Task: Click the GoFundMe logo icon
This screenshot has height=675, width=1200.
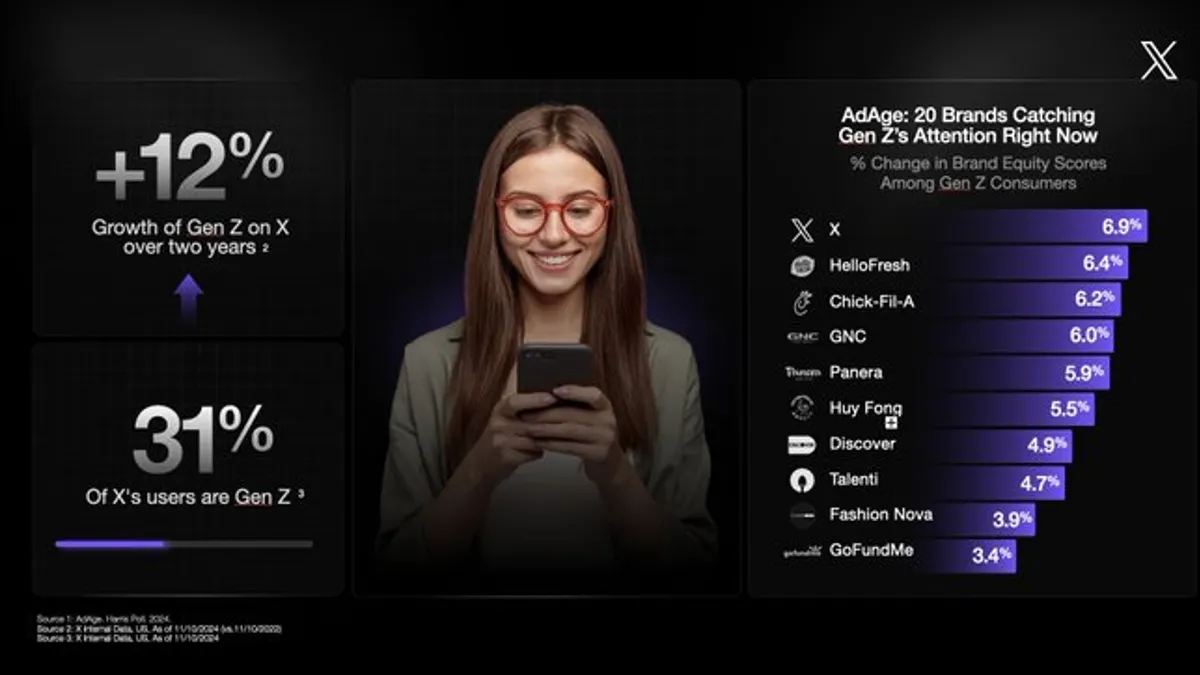Action: tap(802, 551)
